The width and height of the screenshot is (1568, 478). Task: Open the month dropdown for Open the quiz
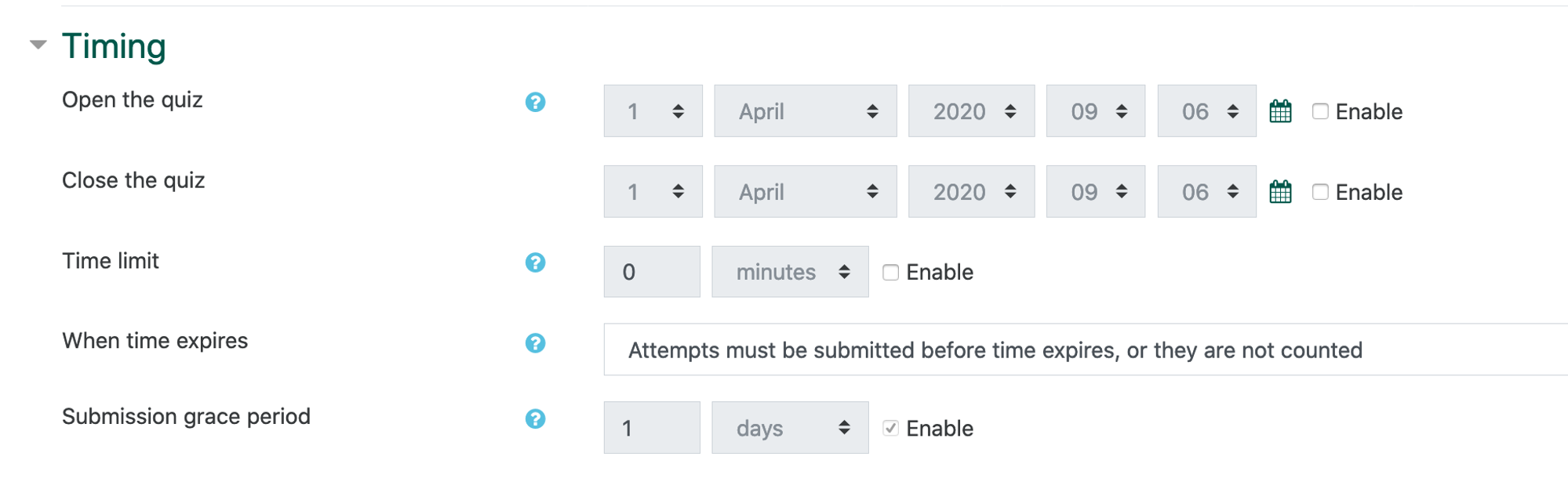coord(806,110)
